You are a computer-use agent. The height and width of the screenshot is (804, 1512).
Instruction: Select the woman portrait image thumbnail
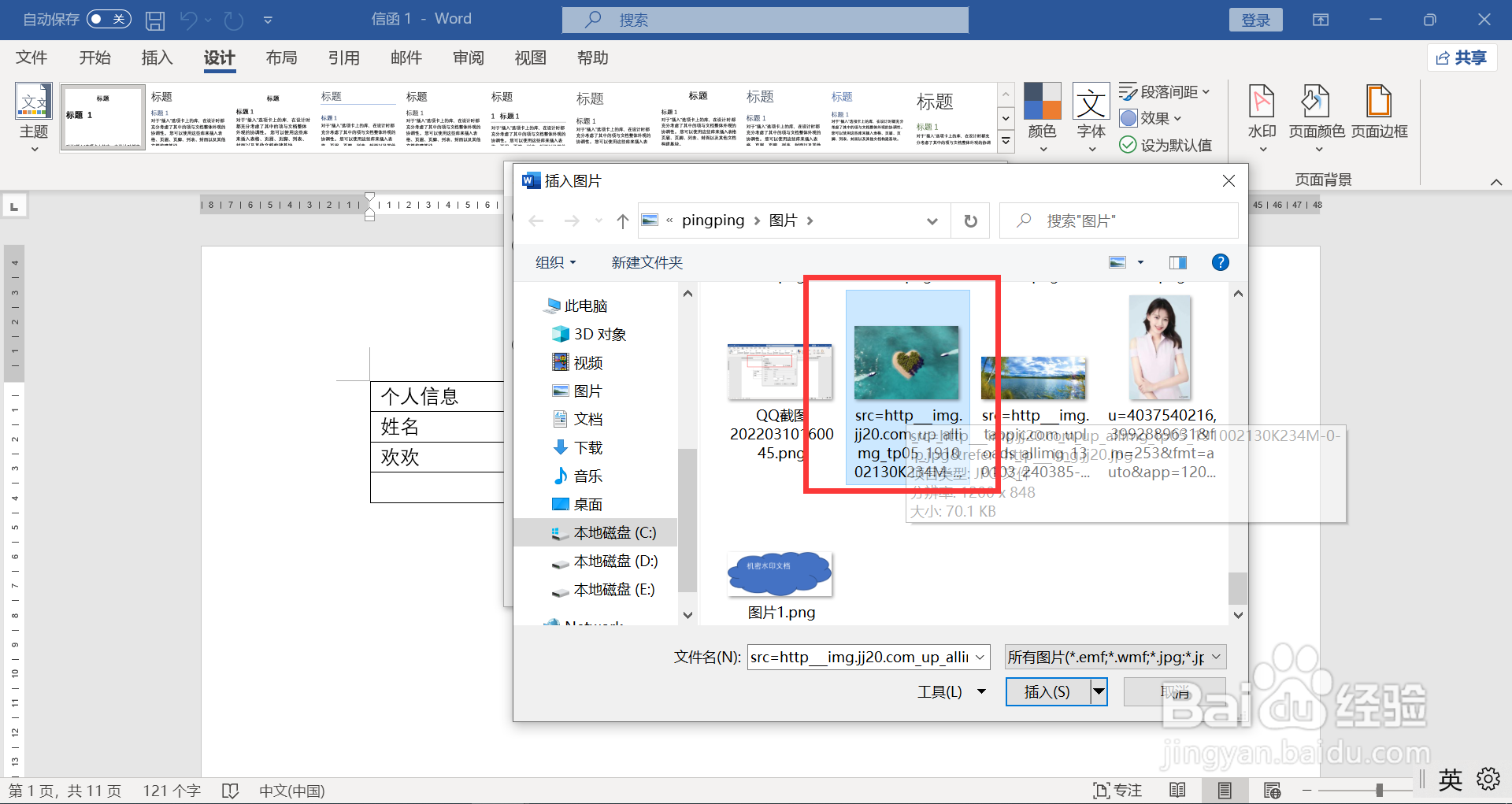point(1160,348)
